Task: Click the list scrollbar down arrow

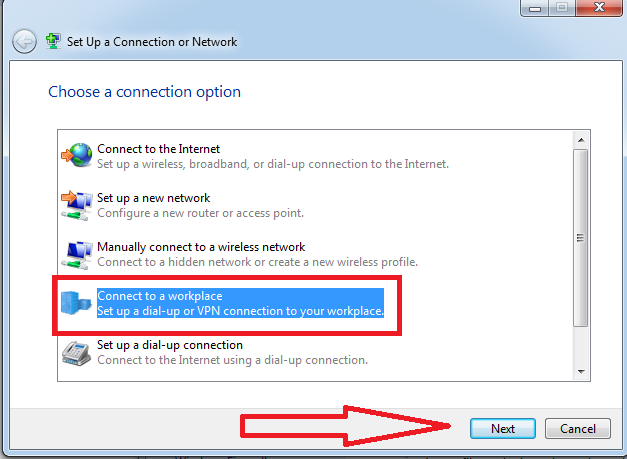Action: pos(581,372)
